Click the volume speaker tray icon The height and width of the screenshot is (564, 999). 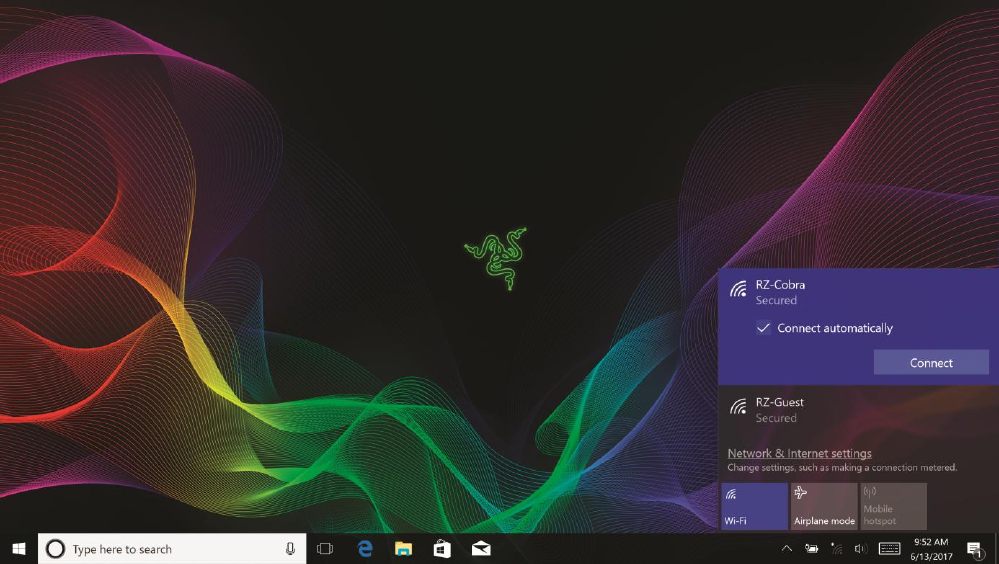(x=861, y=549)
